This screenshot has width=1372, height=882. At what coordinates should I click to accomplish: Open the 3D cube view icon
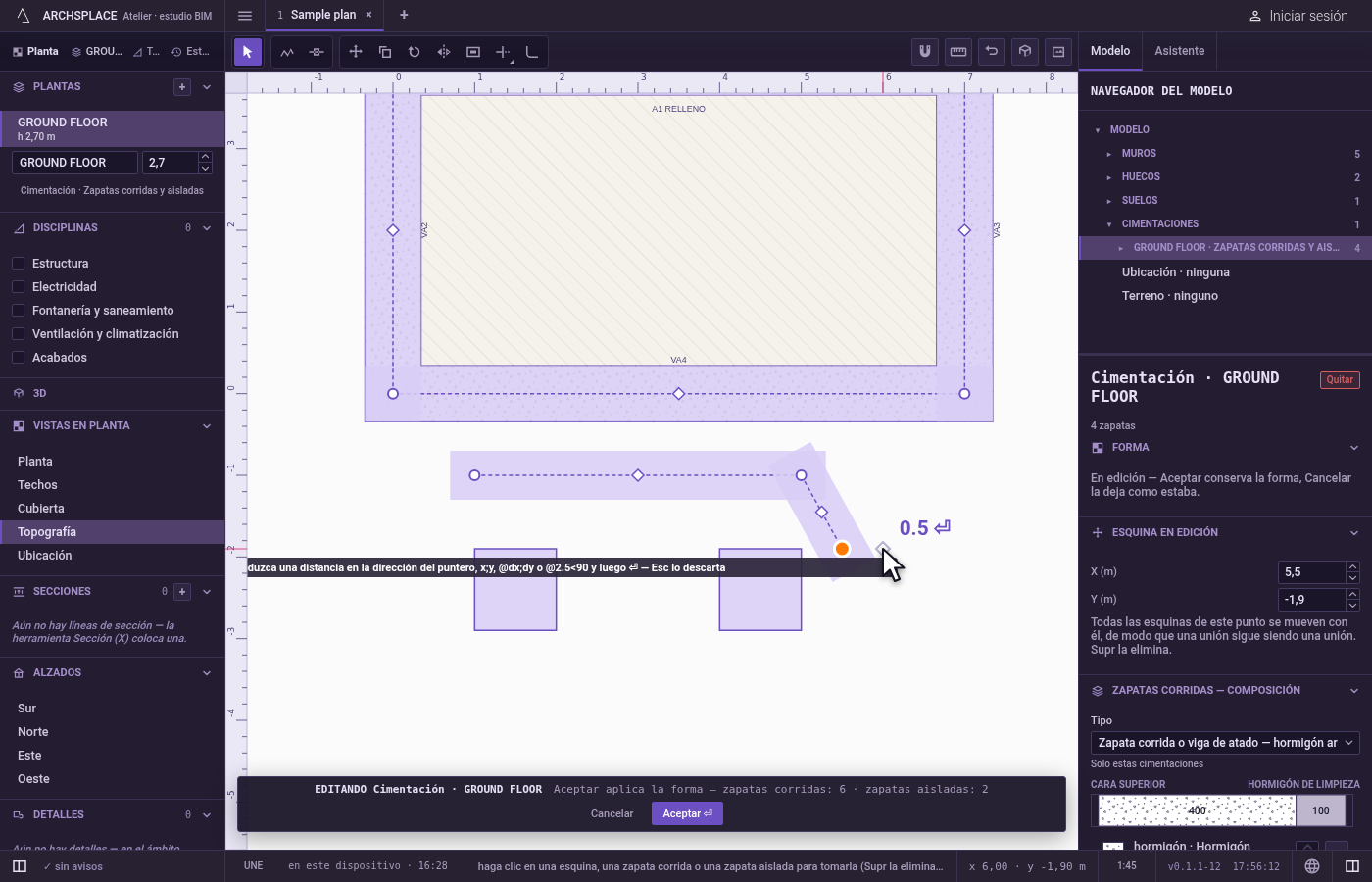(1025, 52)
